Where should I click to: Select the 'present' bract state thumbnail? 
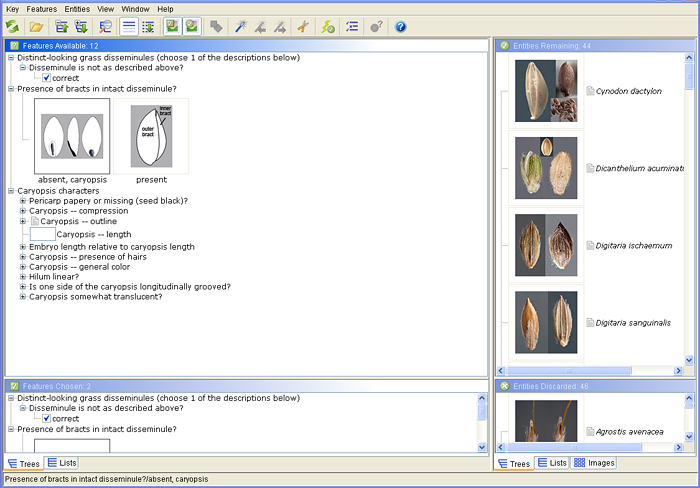pyautogui.click(x=151, y=136)
